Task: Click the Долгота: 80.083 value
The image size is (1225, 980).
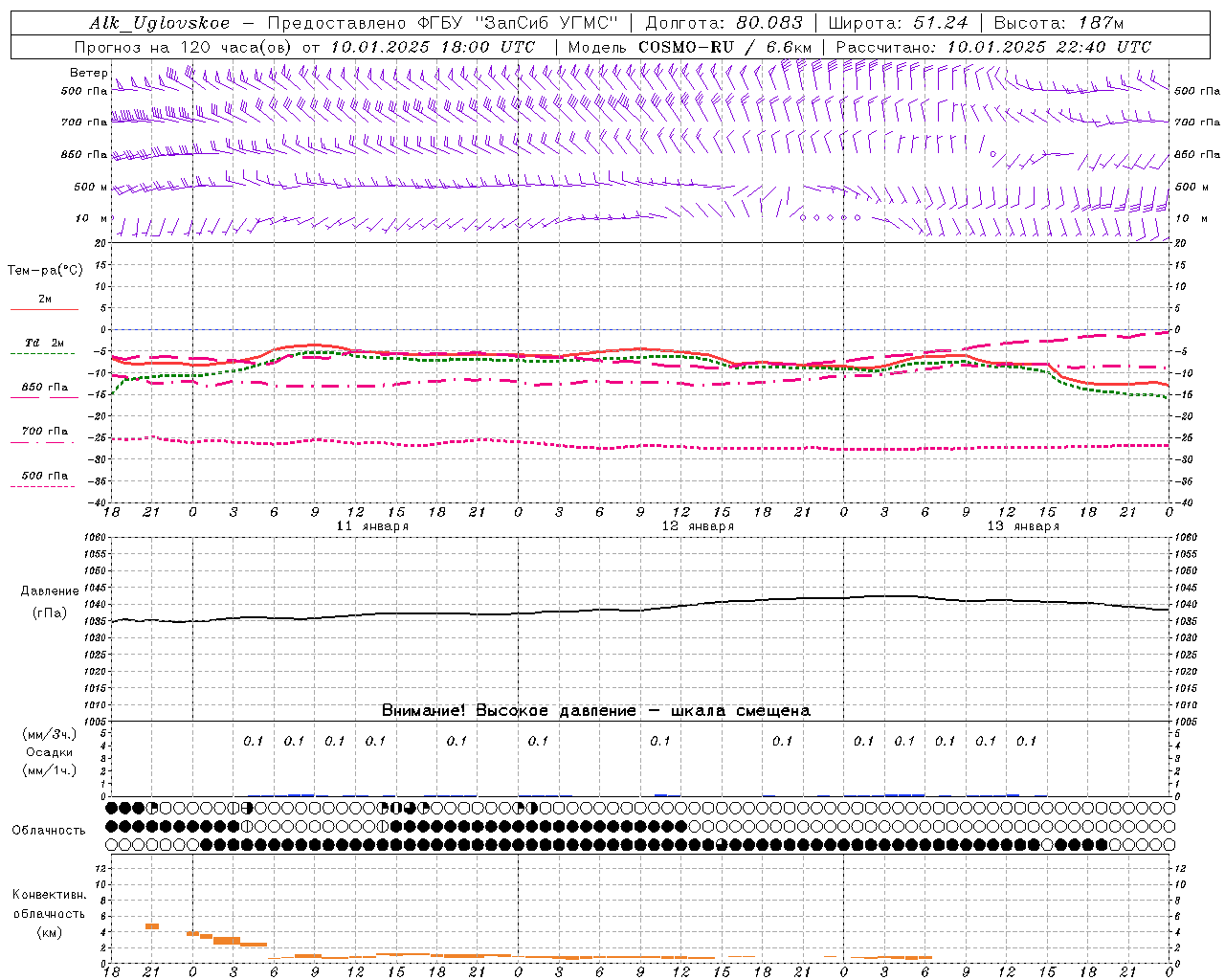Action: pos(724,23)
